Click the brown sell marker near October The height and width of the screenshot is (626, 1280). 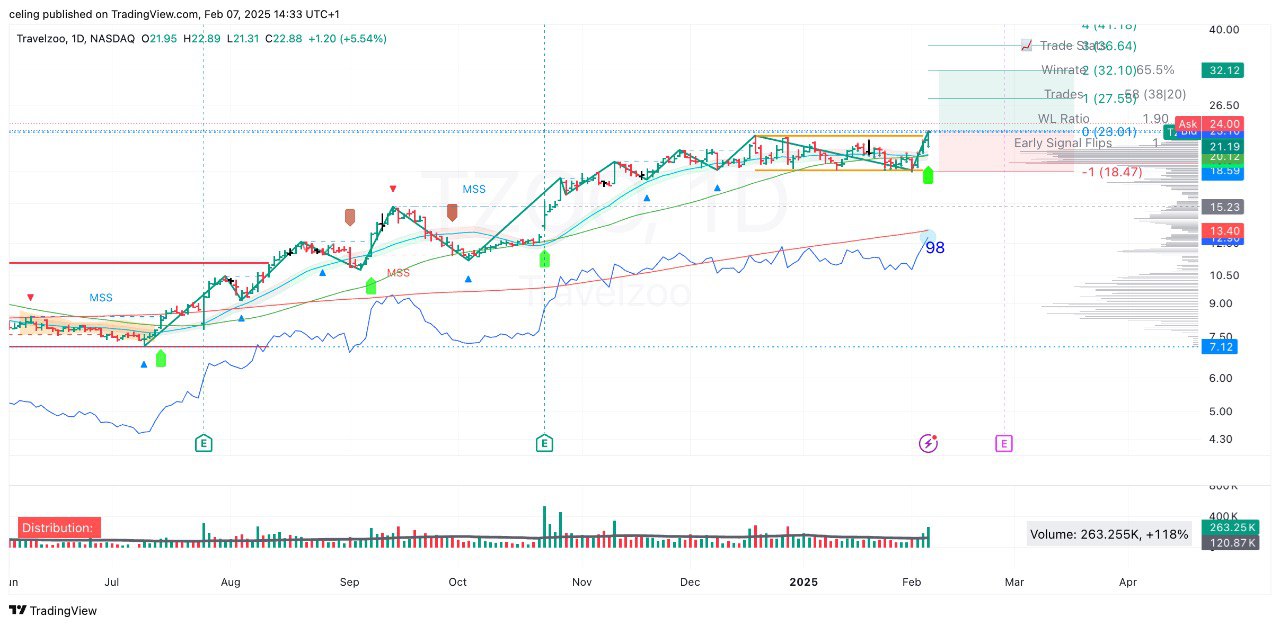coord(452,211)
